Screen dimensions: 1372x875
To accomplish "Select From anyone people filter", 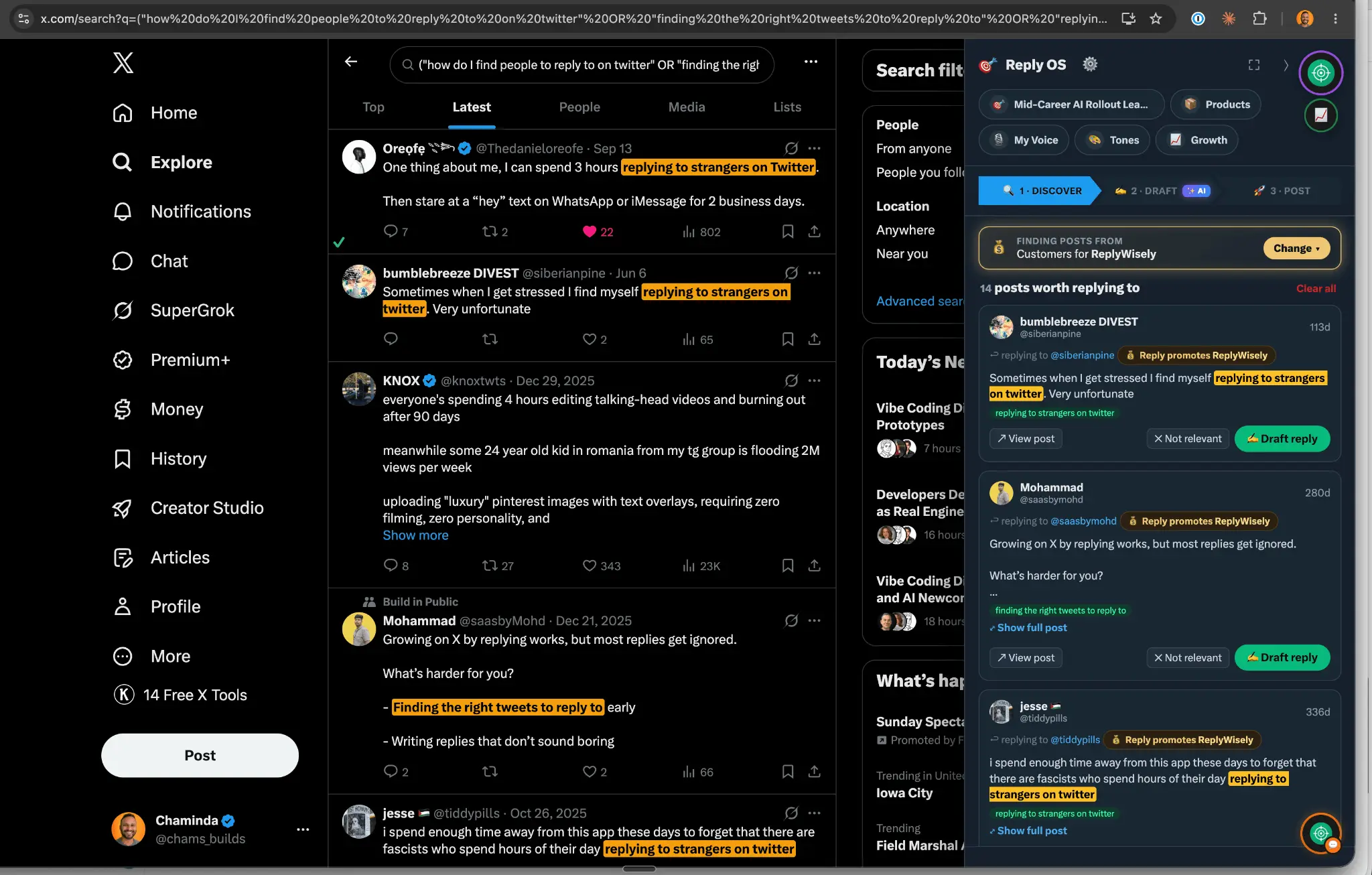I will click(x=914, y=149).
